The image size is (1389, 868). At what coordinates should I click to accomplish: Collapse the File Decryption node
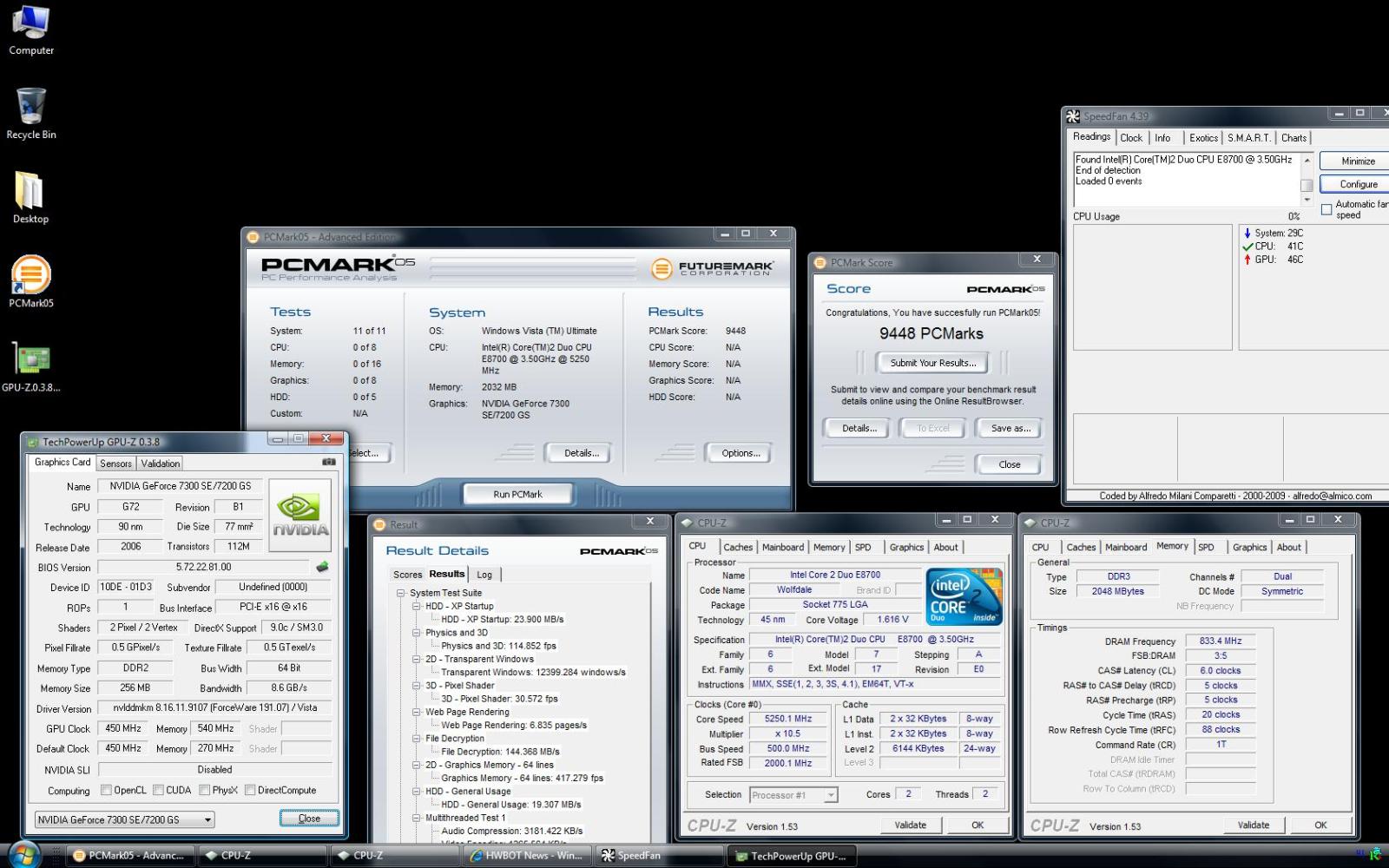pyautogui.click(x=417, y=739)
